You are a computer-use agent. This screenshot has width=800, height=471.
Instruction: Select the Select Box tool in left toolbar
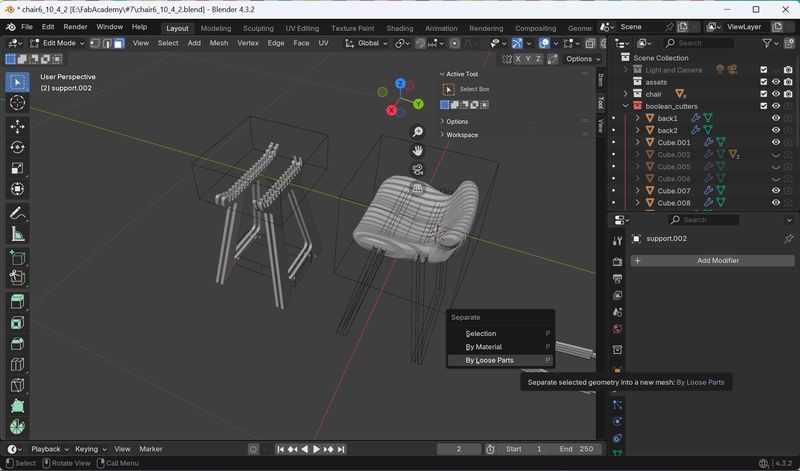click(x=17, y=82)
